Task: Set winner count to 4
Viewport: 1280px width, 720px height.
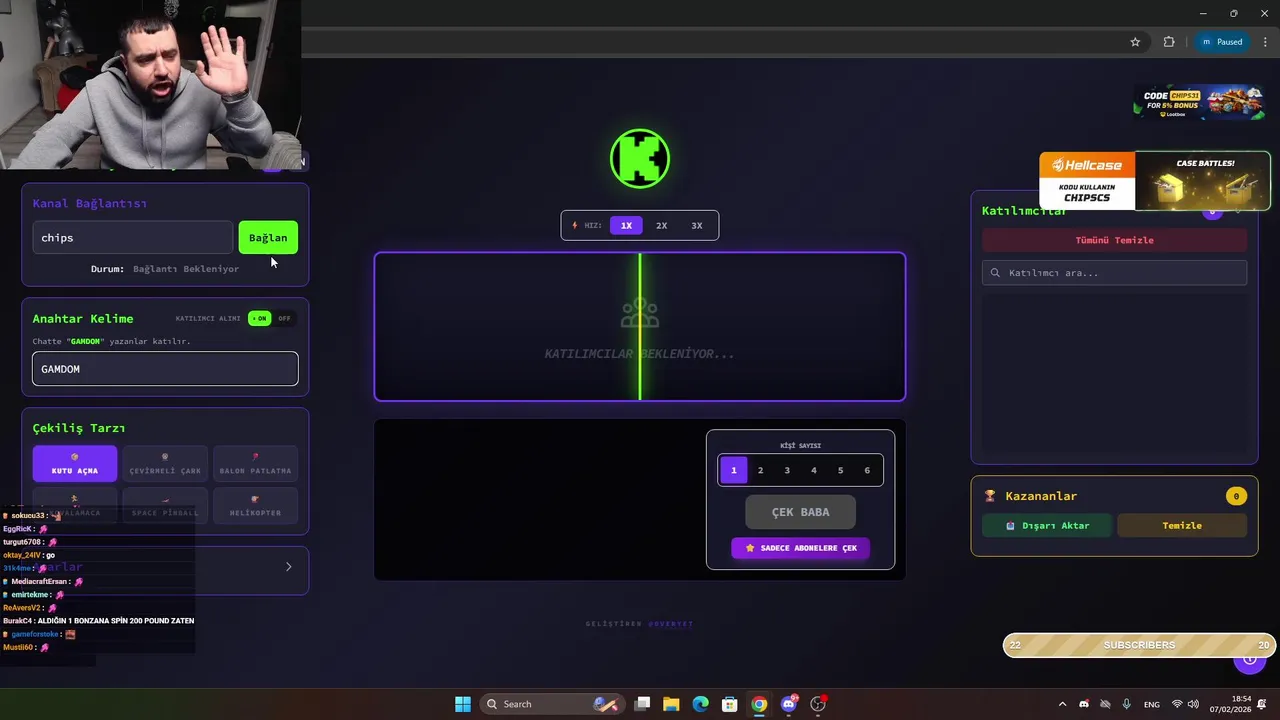Action: (814, 470)
